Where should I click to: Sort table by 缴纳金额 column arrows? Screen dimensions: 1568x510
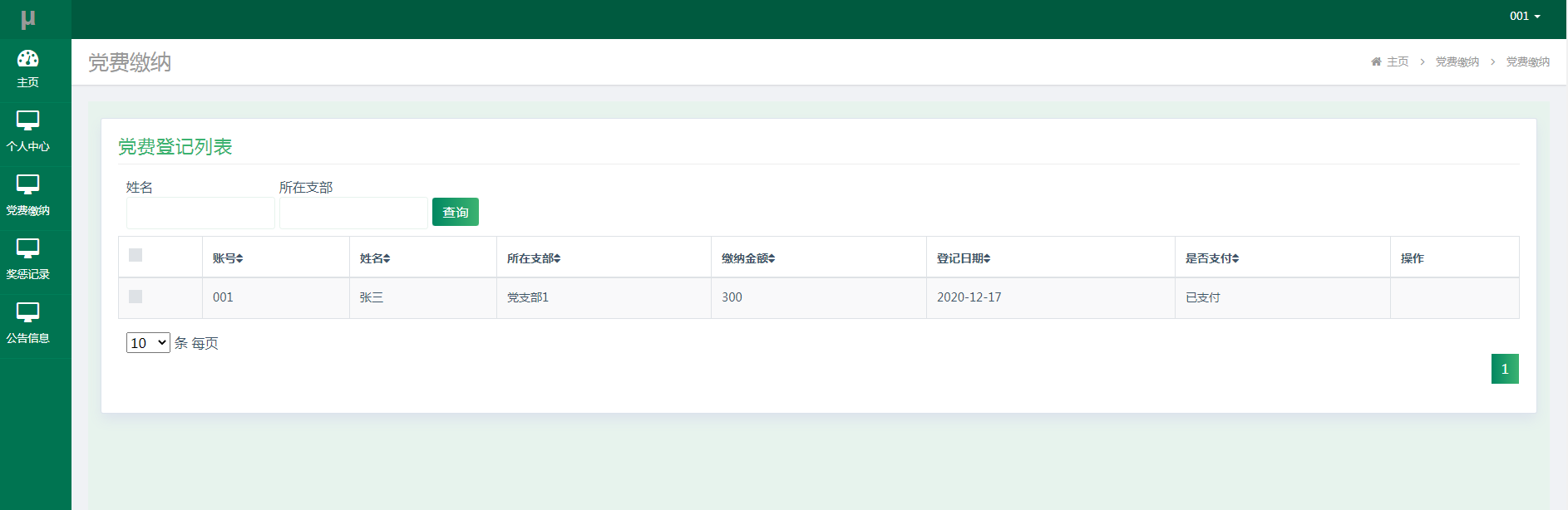pos(772,258)
